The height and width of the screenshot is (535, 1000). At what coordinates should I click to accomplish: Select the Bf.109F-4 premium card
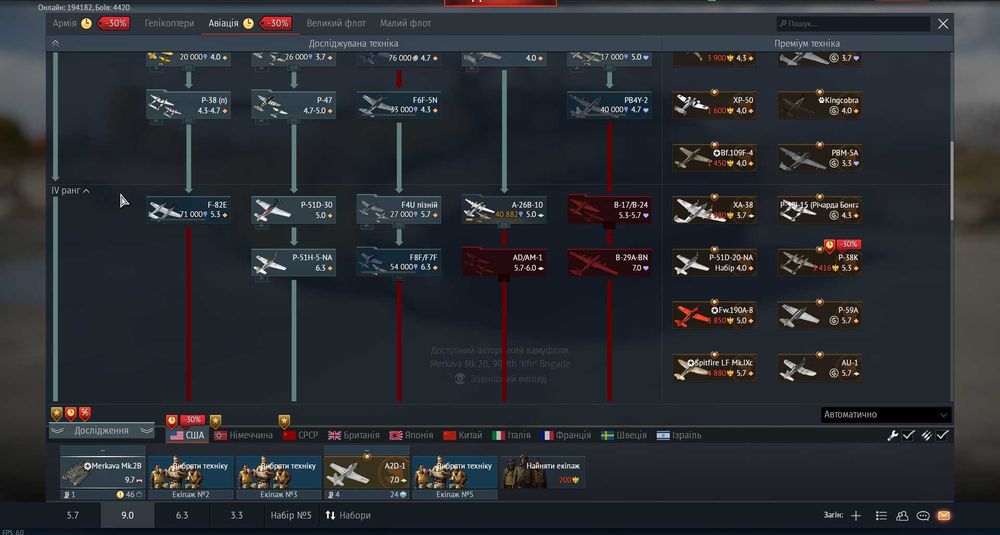pos(714,158)
